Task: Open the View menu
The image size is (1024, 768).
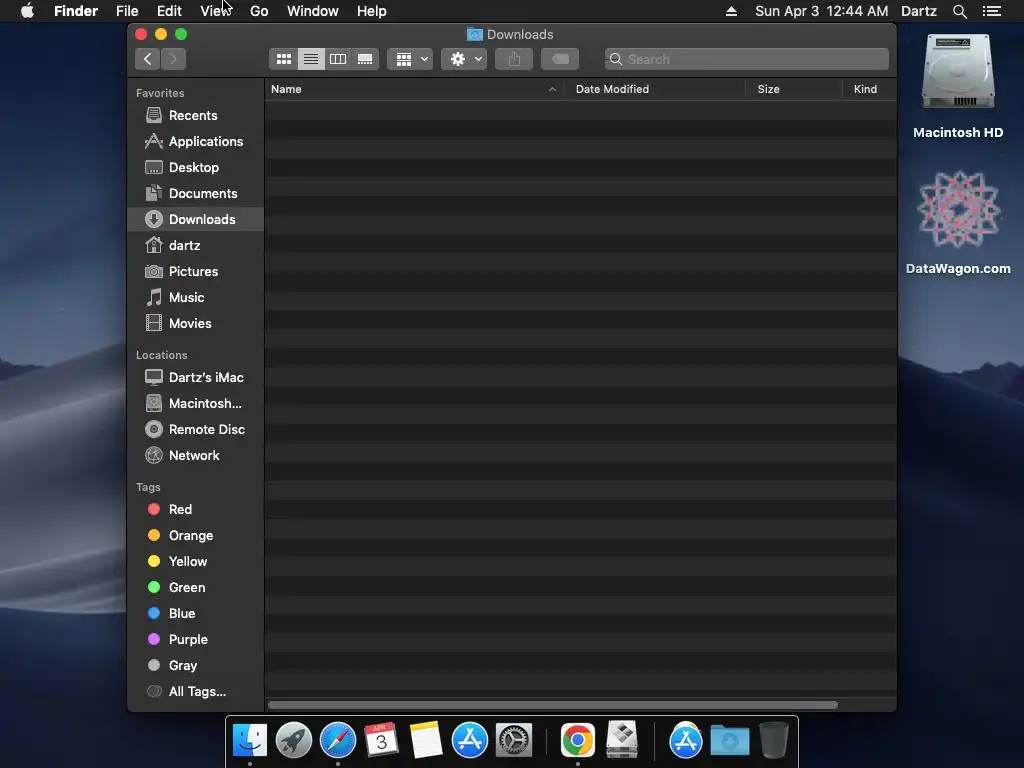Action: click(x=216, y=11)
